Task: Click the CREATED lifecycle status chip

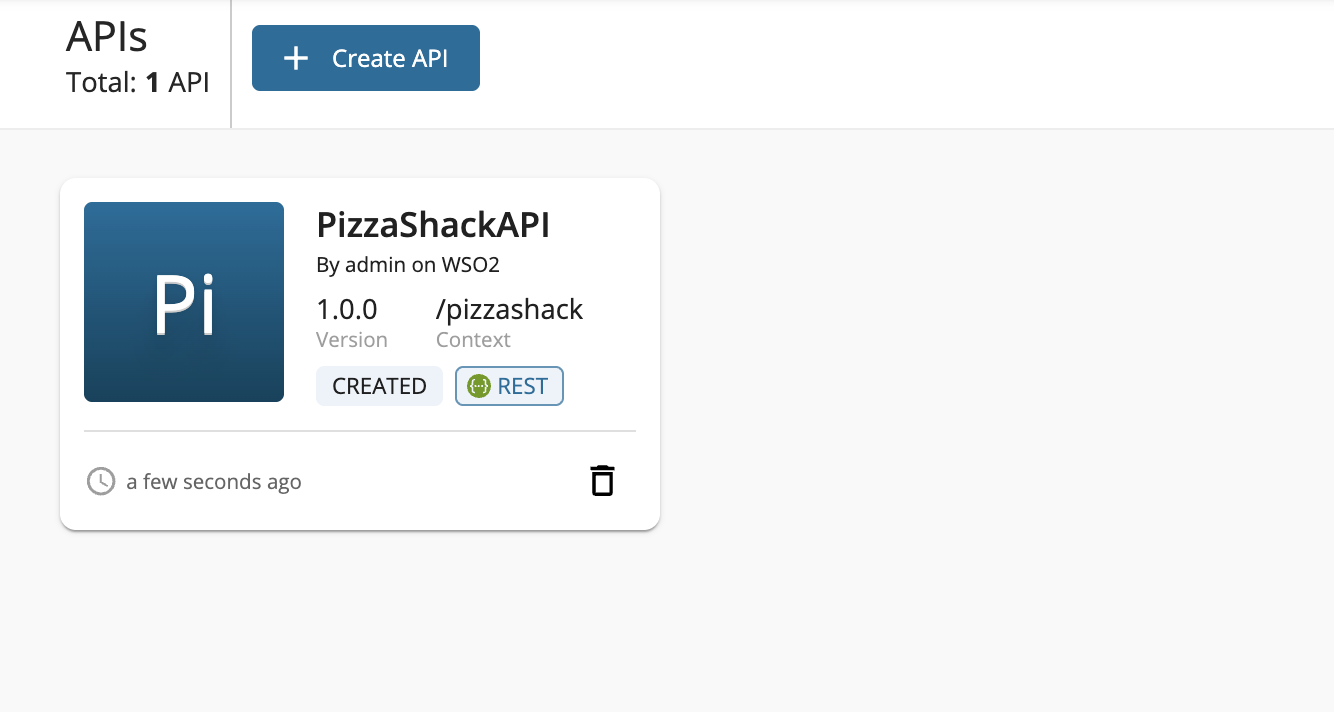Action: pos(379,386)
